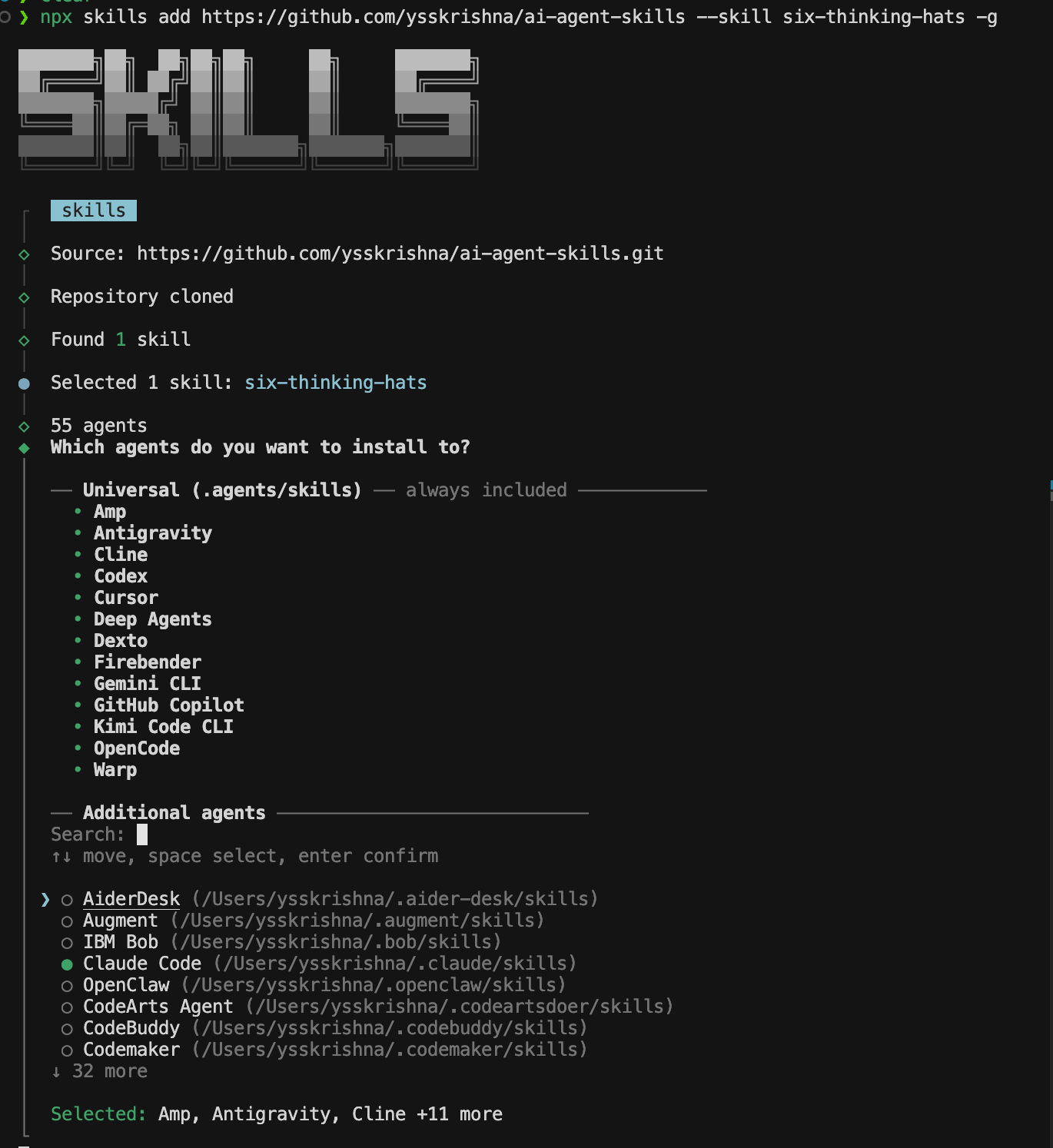Click the blue dot before 'Selected 1 skill'

point(24,383)
